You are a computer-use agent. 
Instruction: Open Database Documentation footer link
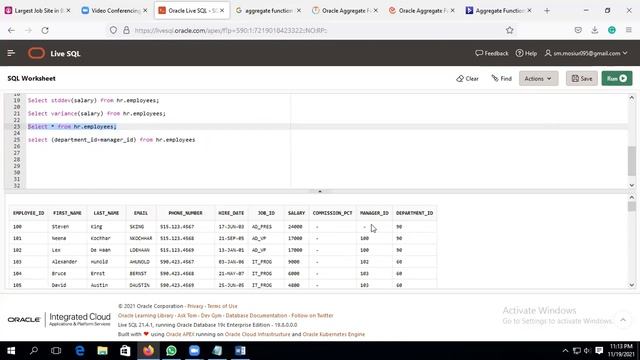[x=256, y=316]
